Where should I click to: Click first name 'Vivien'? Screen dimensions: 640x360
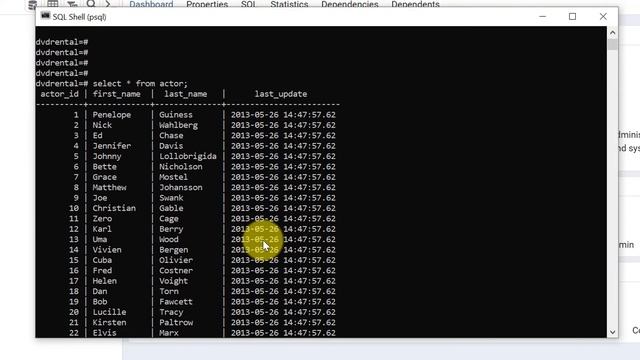pos(107,250)
